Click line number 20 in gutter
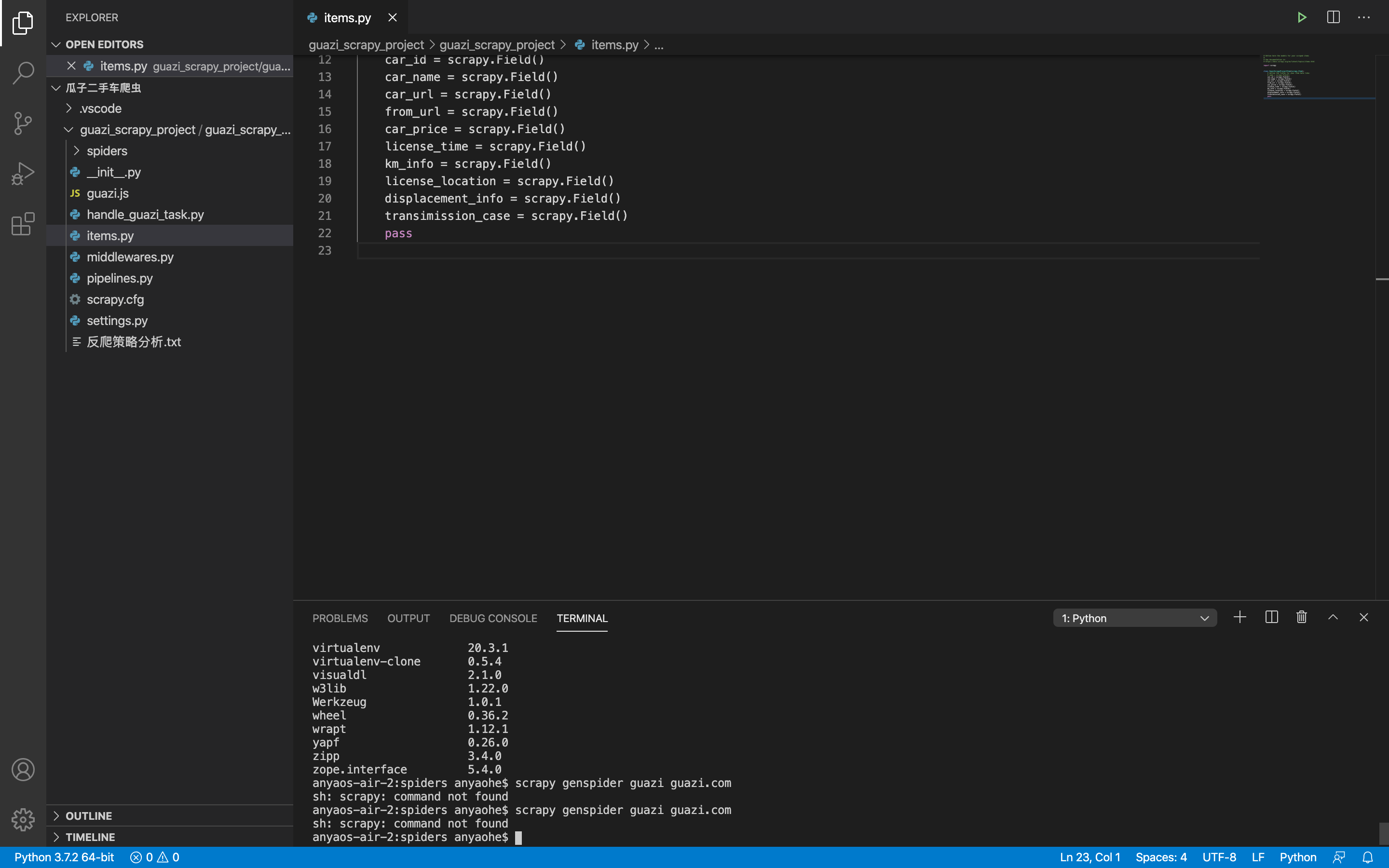Image resolution: width=1389 pixels, height=868 pixels. point(324,199)
